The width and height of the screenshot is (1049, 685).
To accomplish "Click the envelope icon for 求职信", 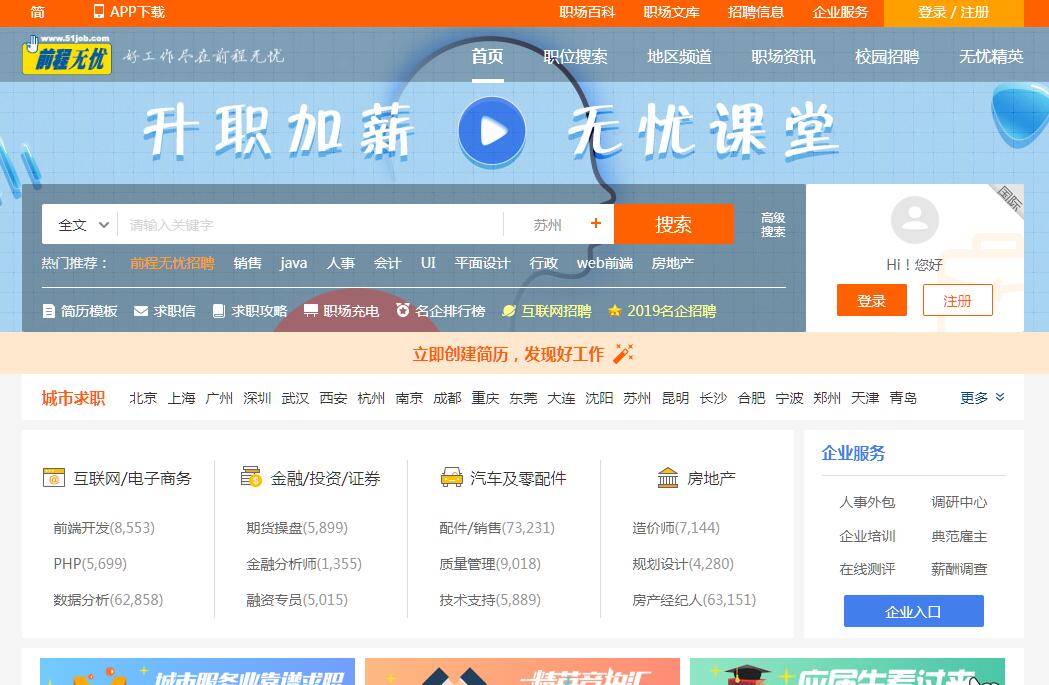I will point(141,311).
